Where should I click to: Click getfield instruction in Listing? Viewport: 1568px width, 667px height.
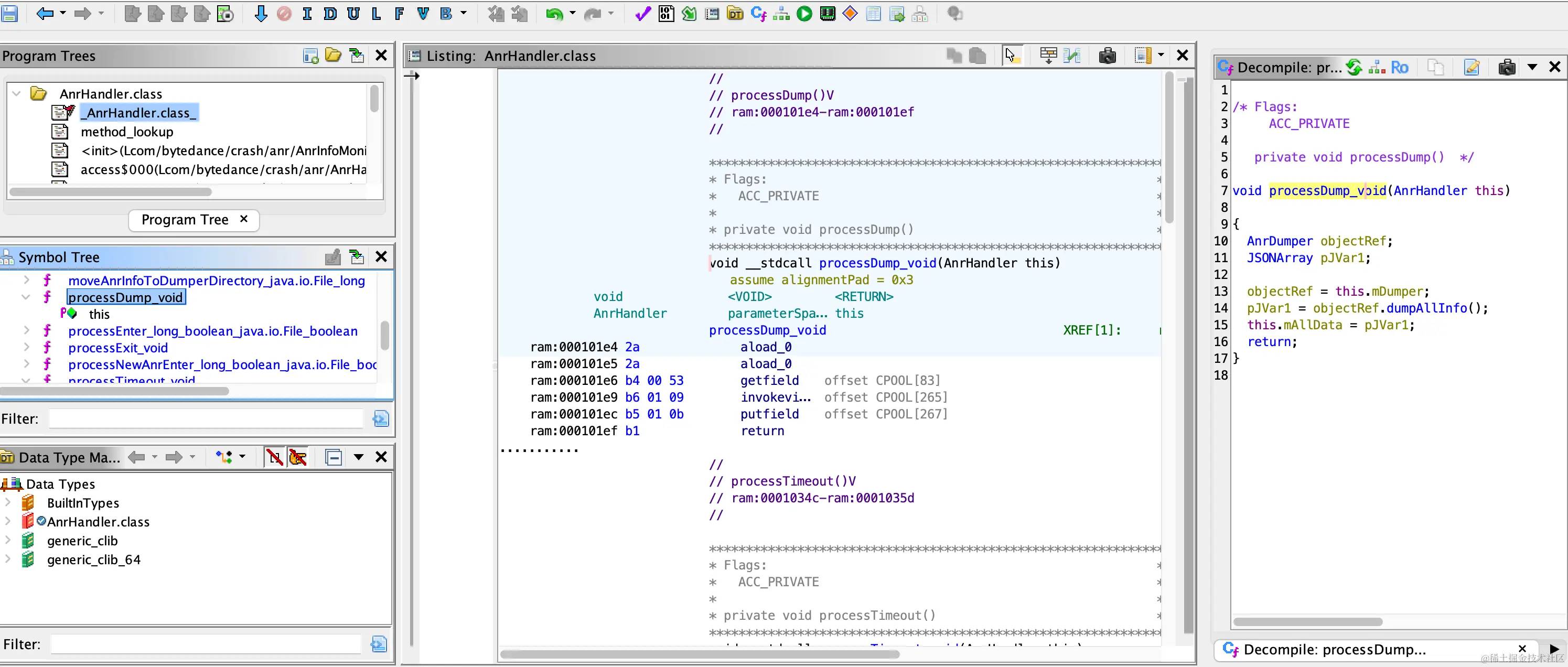click(x=769, y=380)
